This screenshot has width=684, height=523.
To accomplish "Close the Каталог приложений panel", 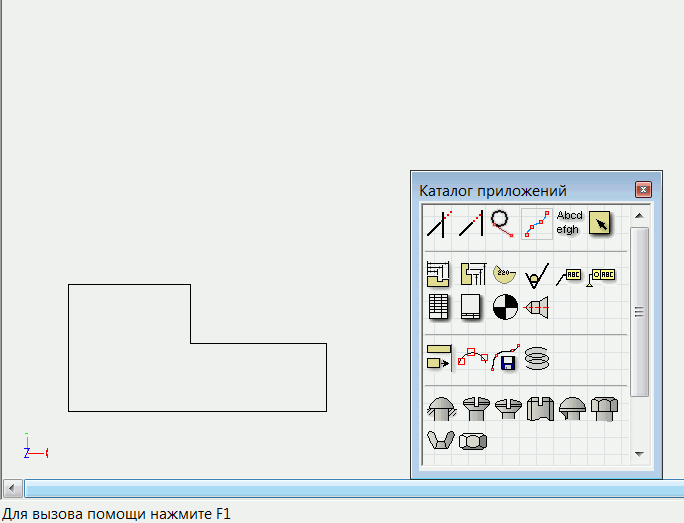I will [643, 190].
